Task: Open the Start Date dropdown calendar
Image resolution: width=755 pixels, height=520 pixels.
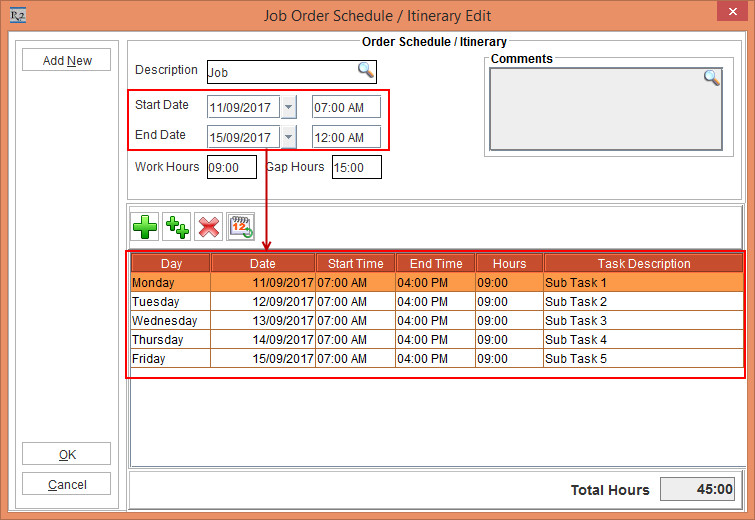Action: pos(288,107)
